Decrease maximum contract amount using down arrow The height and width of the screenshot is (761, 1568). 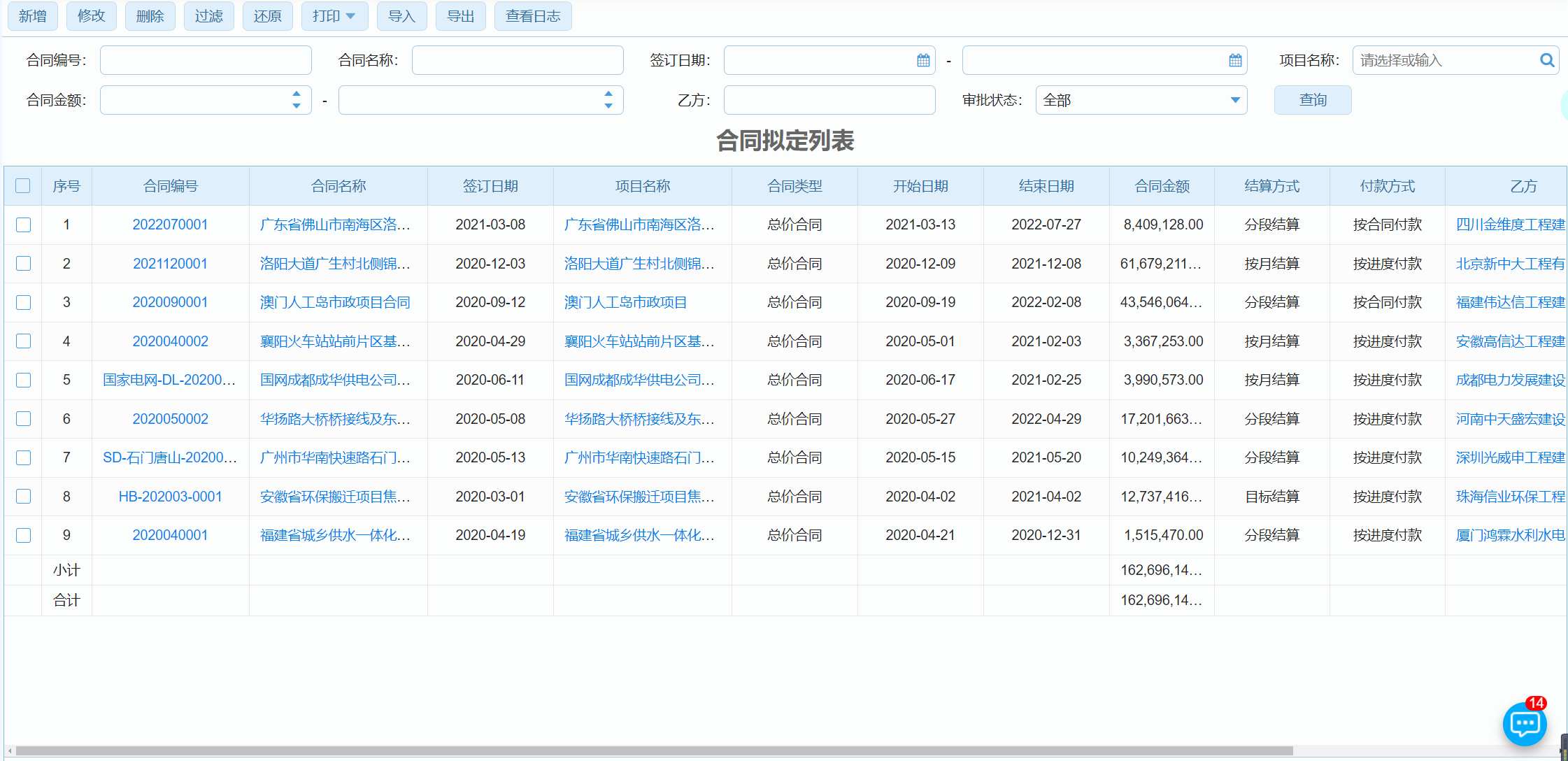(x=608, y=106)
